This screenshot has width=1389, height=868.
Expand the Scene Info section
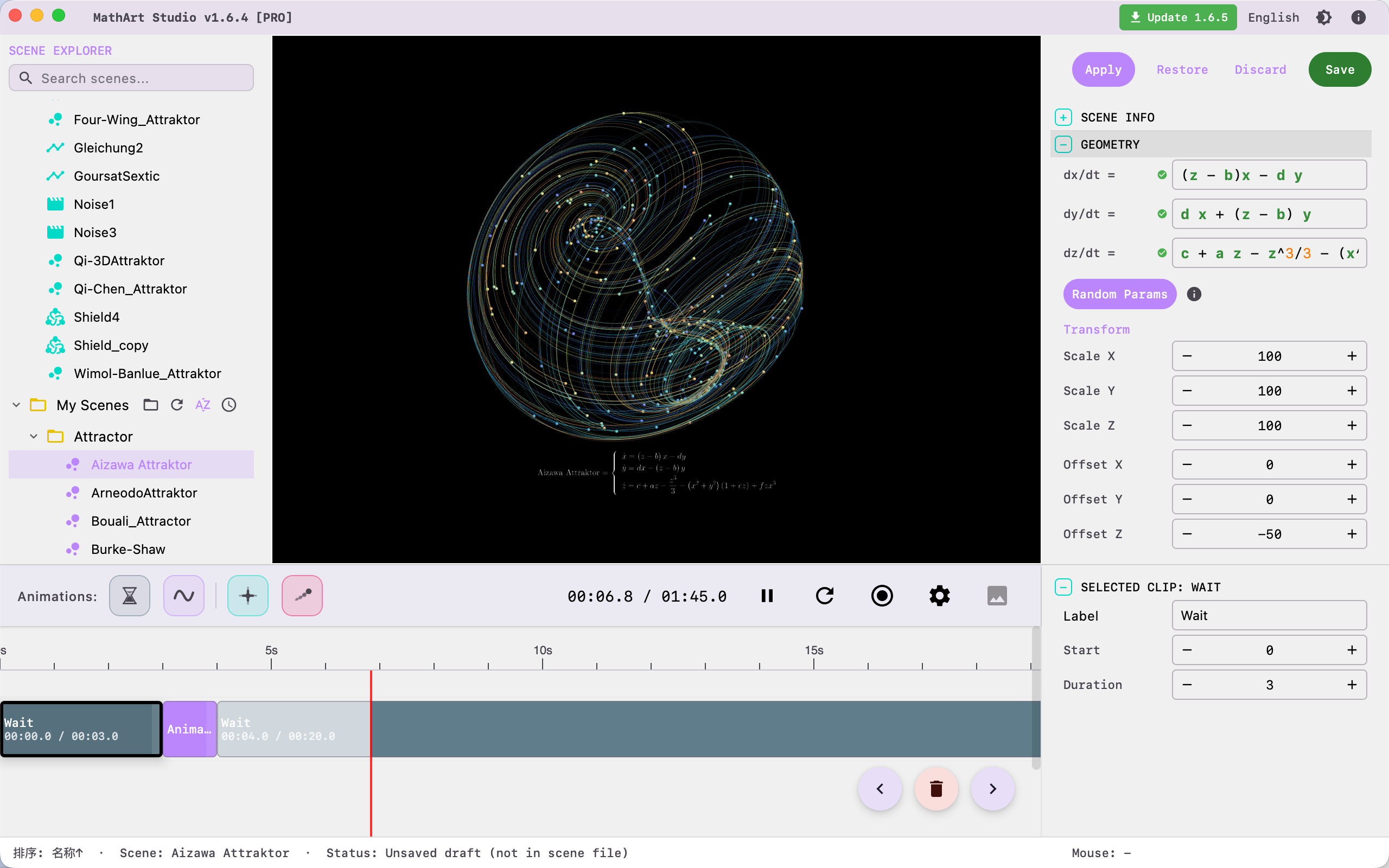[1063, 118]
